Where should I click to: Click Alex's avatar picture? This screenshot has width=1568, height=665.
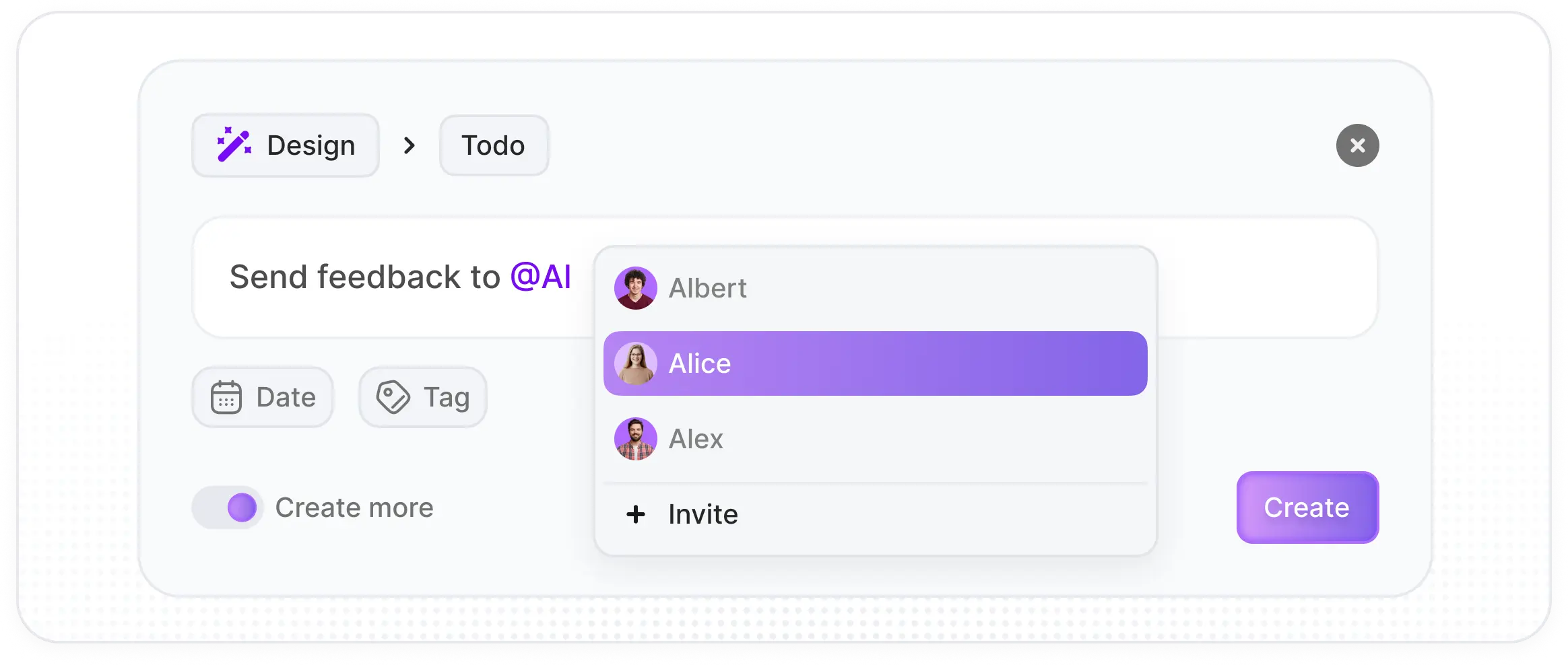click(635, 439)
